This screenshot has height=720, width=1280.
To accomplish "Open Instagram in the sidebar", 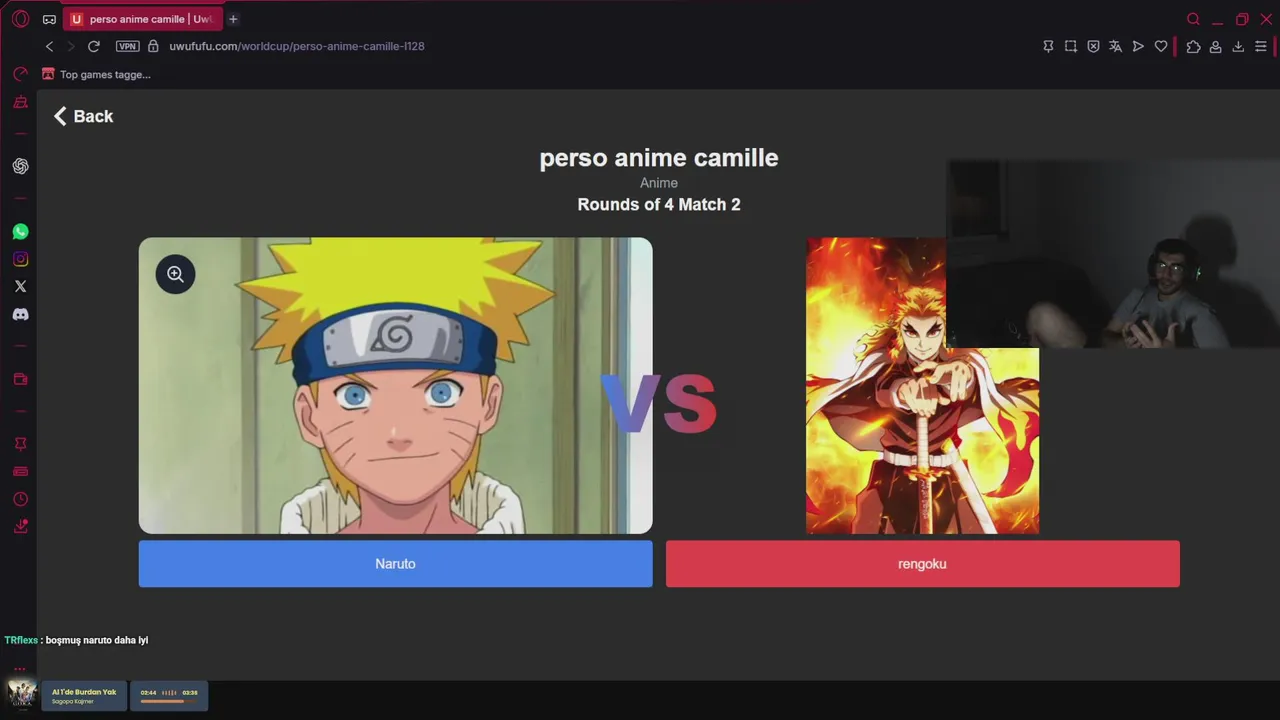I will [20, 259].
